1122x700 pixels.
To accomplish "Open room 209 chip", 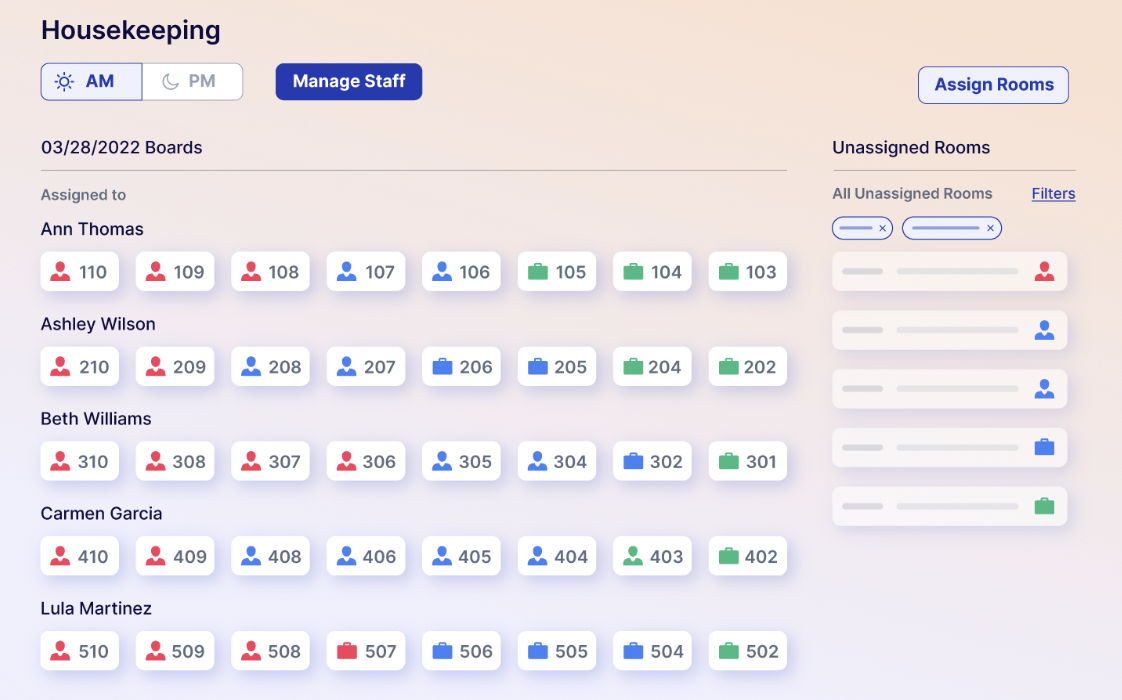I will (175, 366).
